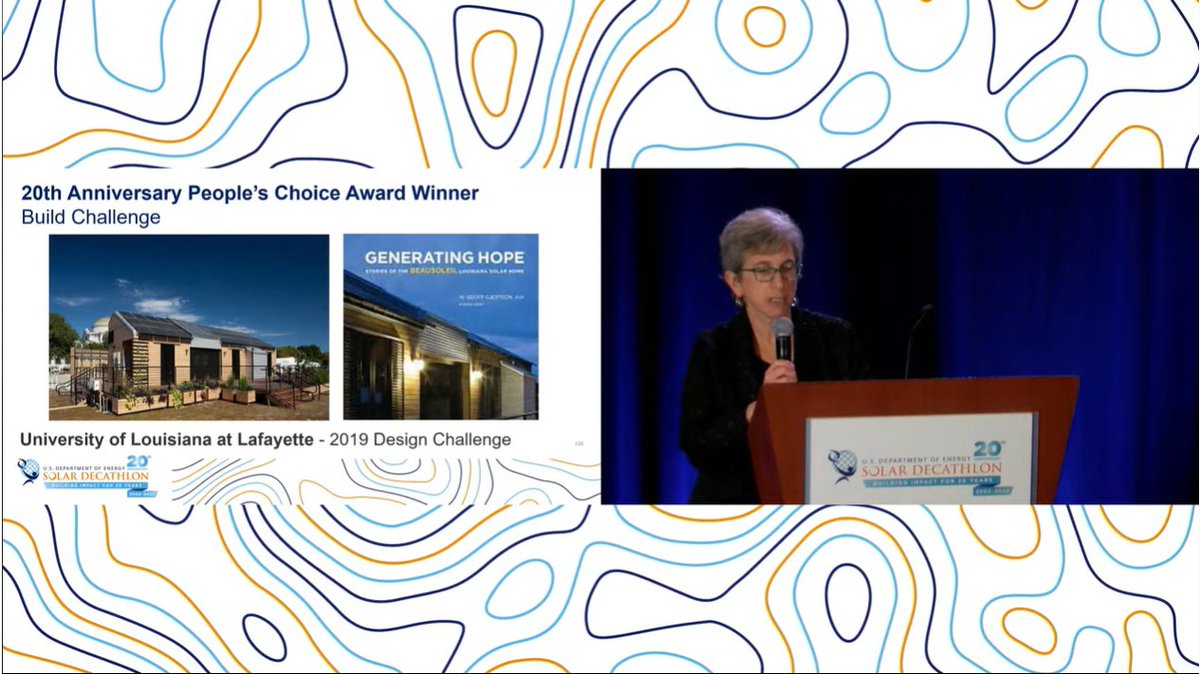Screen dimensions: 1200x674
Task: Click the '20th Anniversary People's Choice Award Winner' title
Action: pos(250,193)
